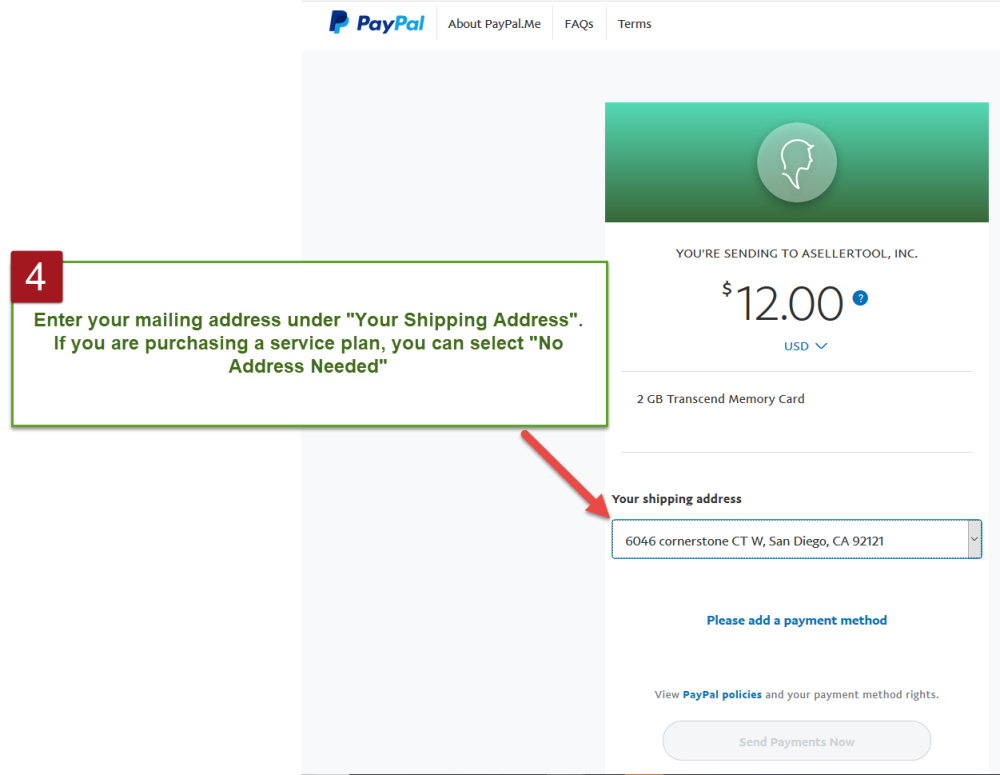Click the recipient profile avatar
1000x775 pixels.
pyautogui.click(x=797, y=162)
